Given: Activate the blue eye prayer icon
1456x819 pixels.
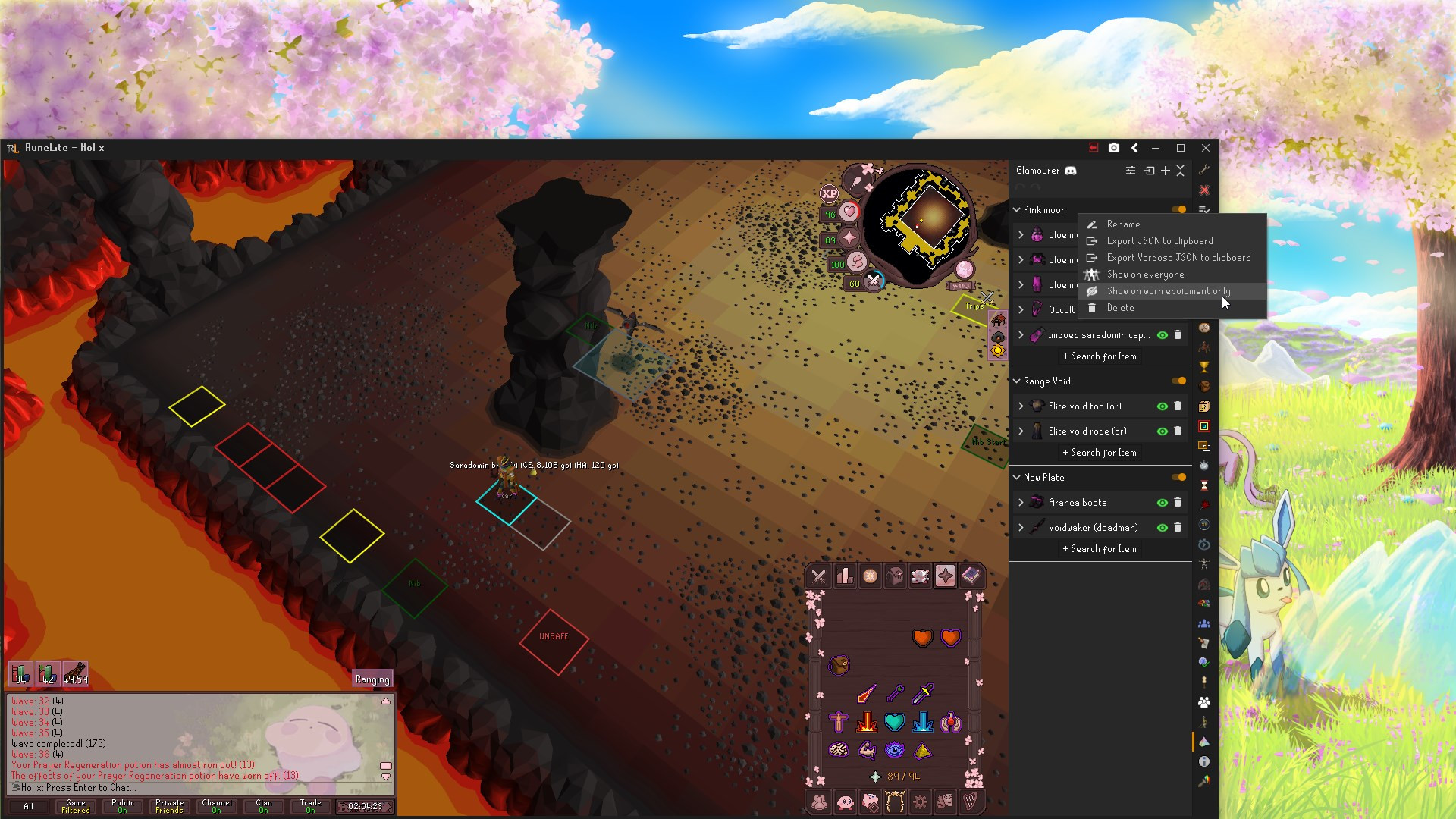Looking at the screenshot, I should coord(895,750).
